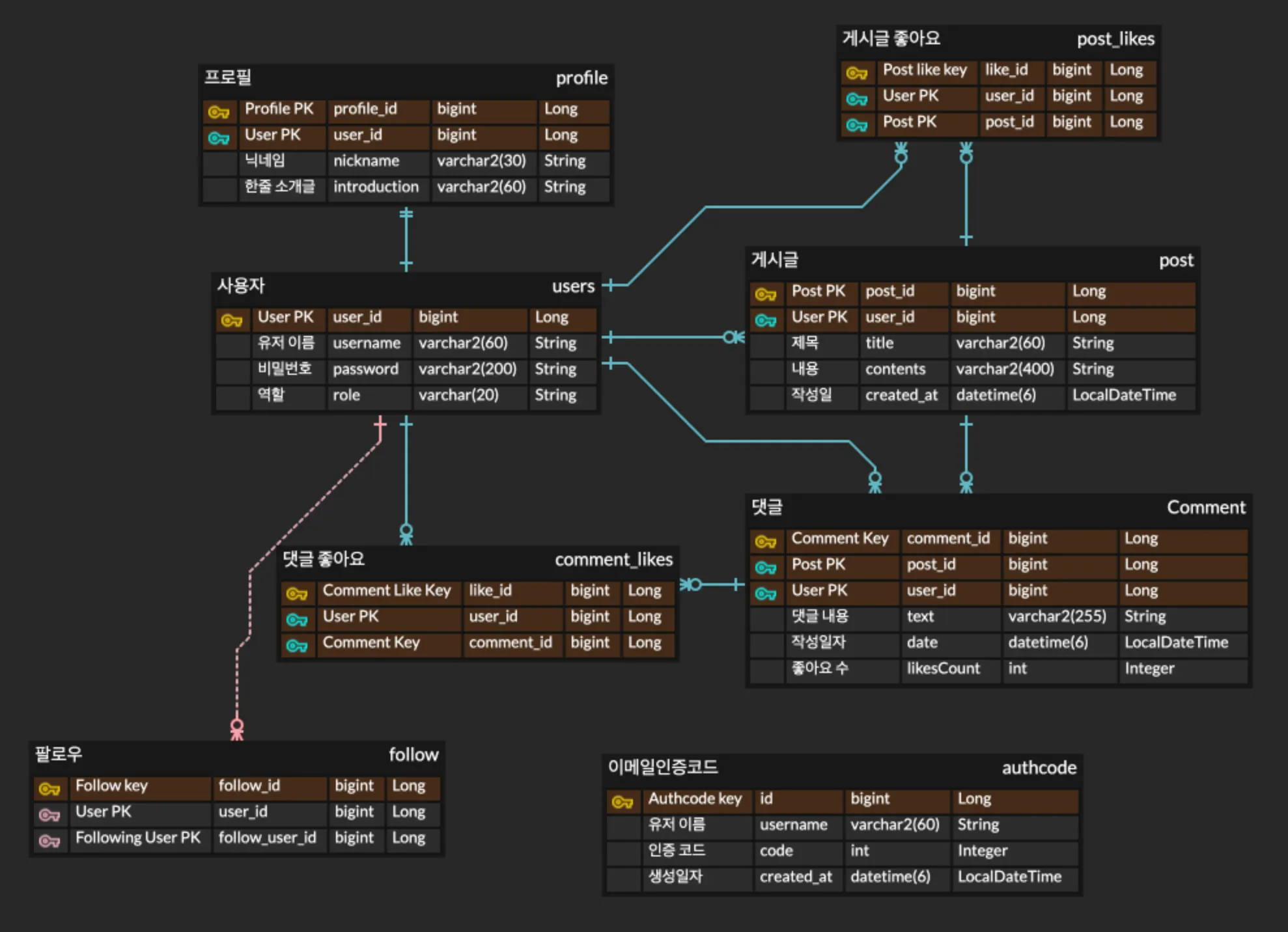Click the pink key icon beside Following User PK
The image size is (1288, 932).
49,841
